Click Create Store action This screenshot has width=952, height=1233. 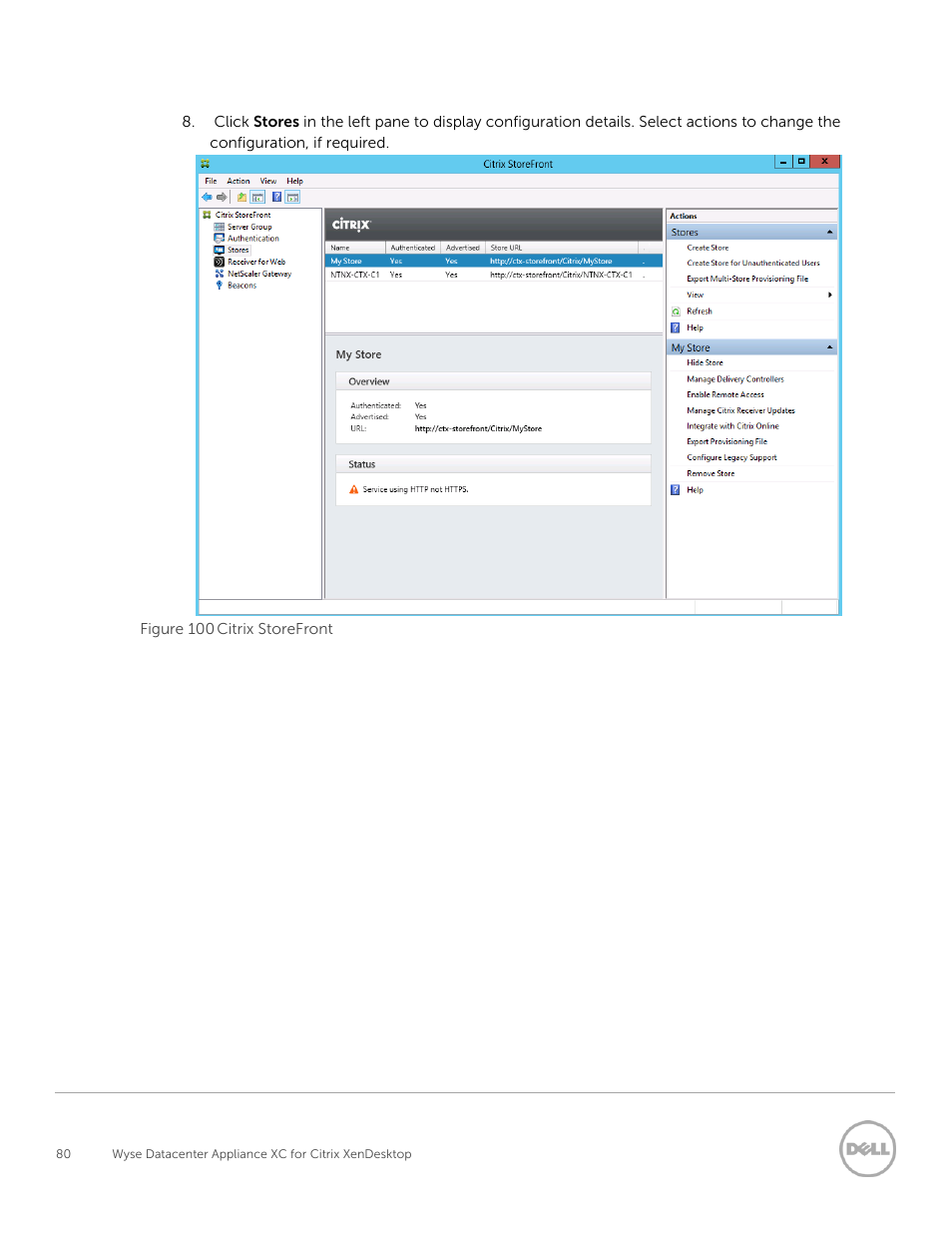pos(708,248)
